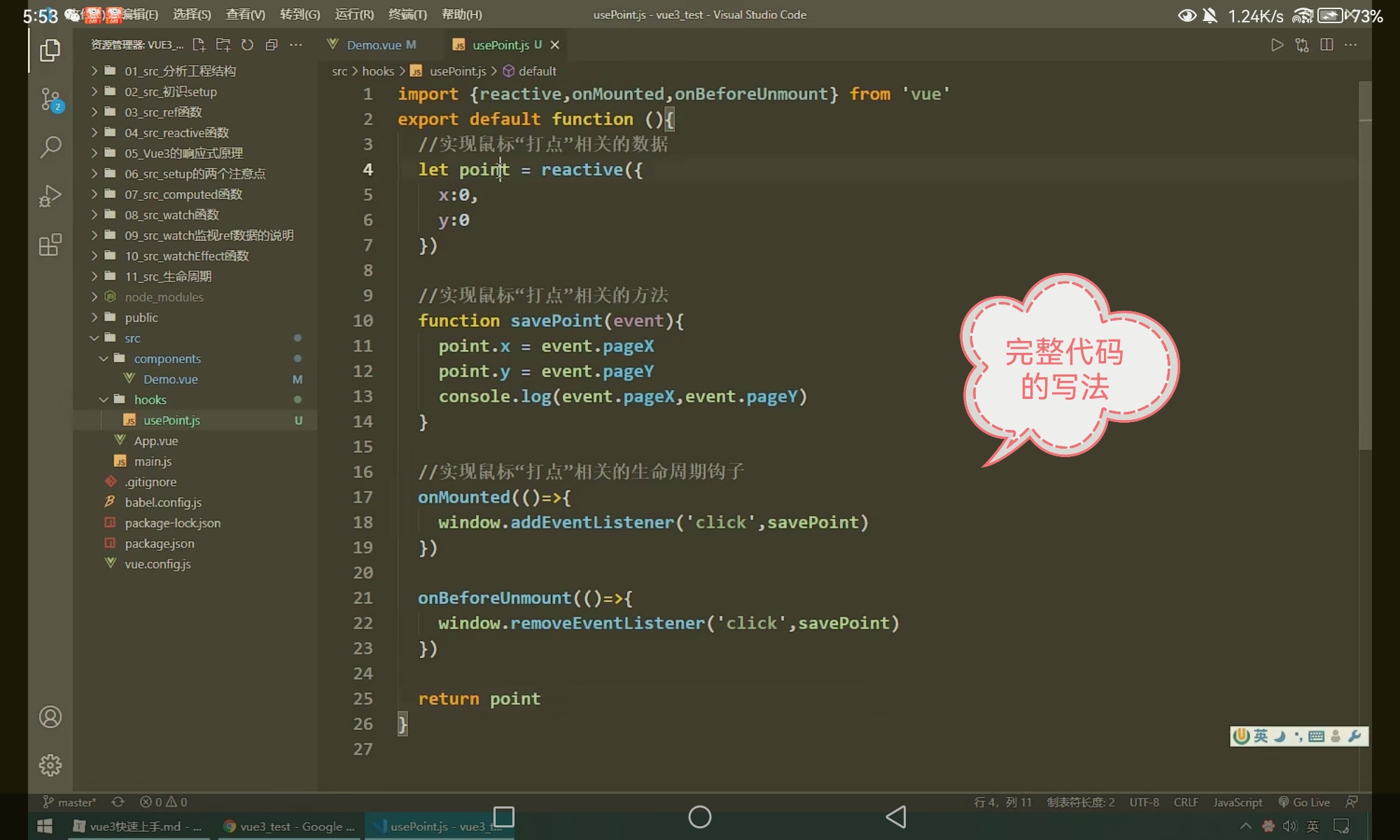The width and height of the screenshot is (1400, 840).
Task: Open the Manage gear icon
Action: point(50,765)
